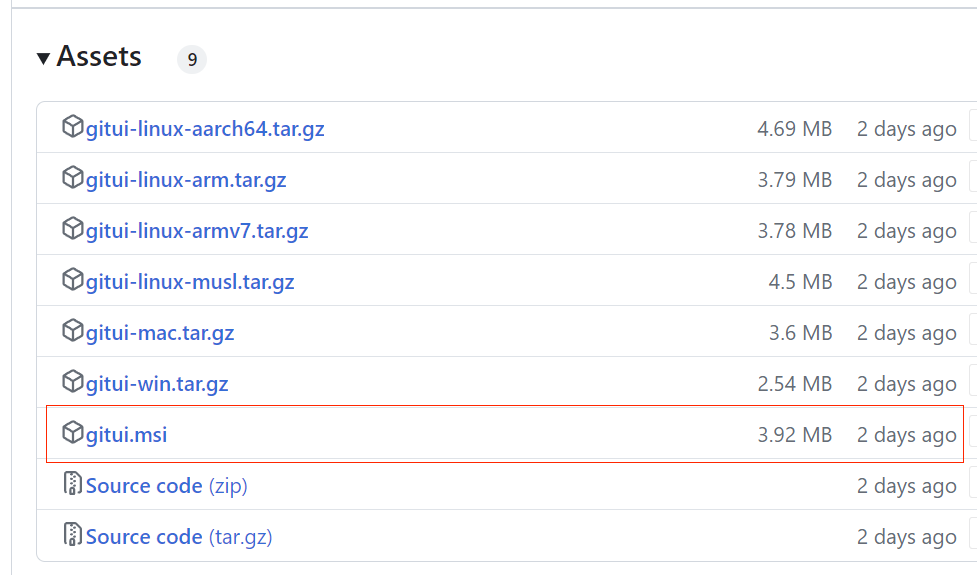Click '2 days ago' in gitui-mac row
This screenshot has width=977, height=575.
[x=907, y=334]
